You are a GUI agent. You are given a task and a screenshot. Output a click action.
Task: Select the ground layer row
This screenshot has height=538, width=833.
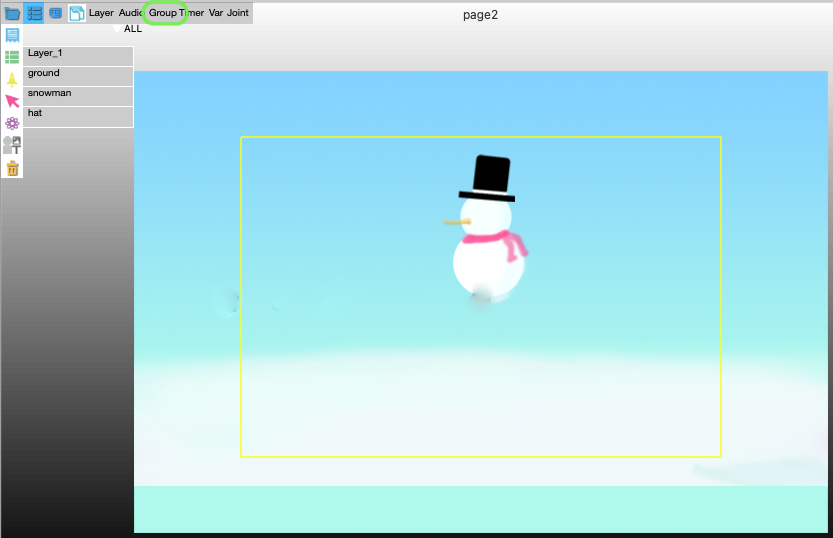pyautogui.click(x=78, y=76)
